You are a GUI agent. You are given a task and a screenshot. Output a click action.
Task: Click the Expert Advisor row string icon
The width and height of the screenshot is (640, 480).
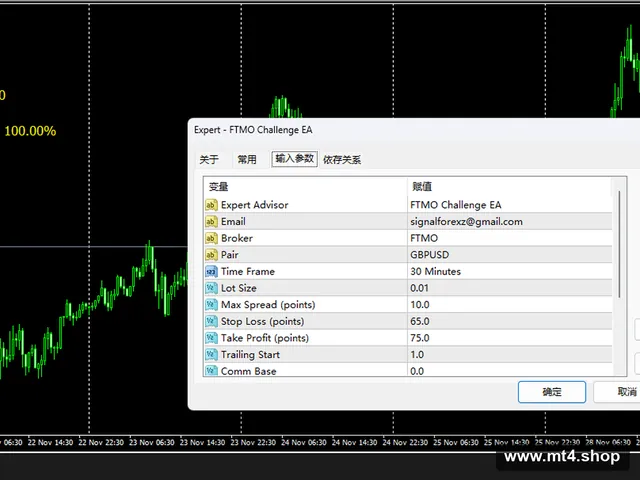pyautogui.click(x=211, y=205)
